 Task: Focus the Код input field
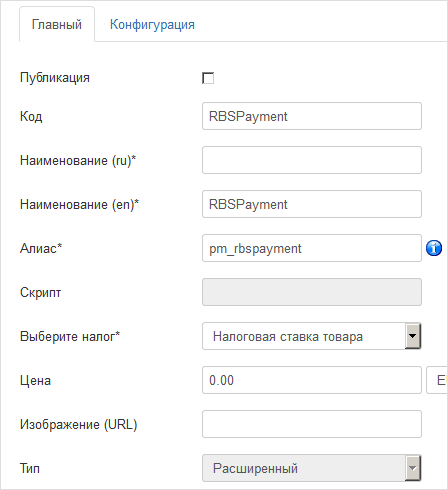(312, 116)
